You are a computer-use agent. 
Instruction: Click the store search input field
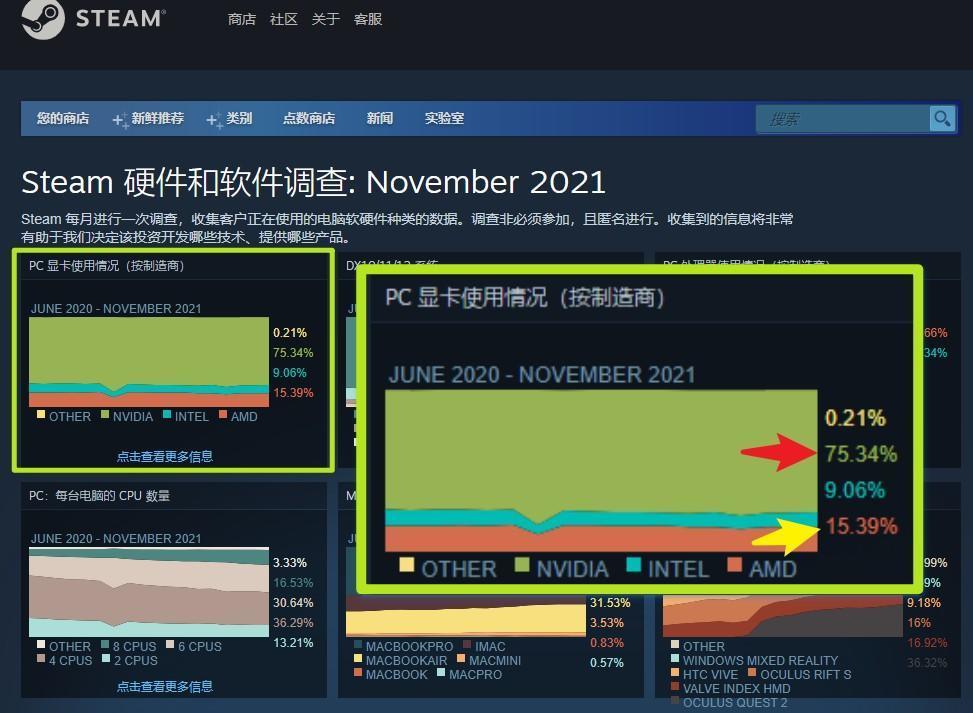click(843, 119)
